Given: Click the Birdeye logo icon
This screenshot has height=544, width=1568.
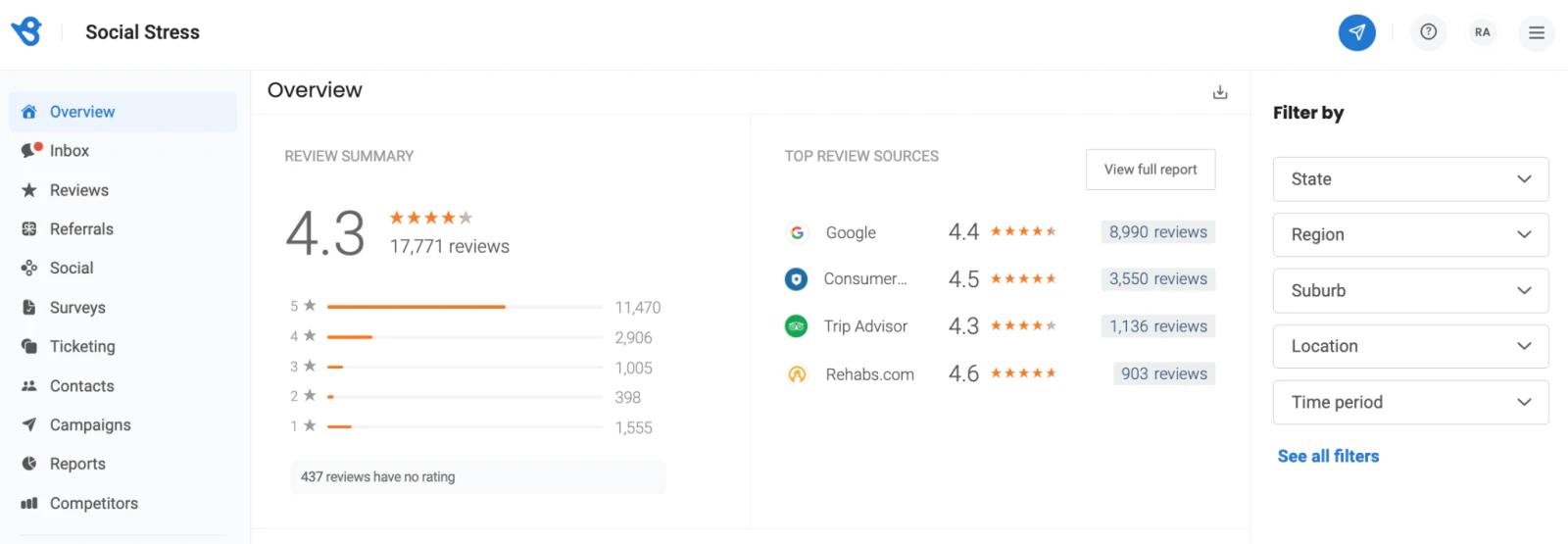Looking at the screenshot, I should click(x=26, y=31).
